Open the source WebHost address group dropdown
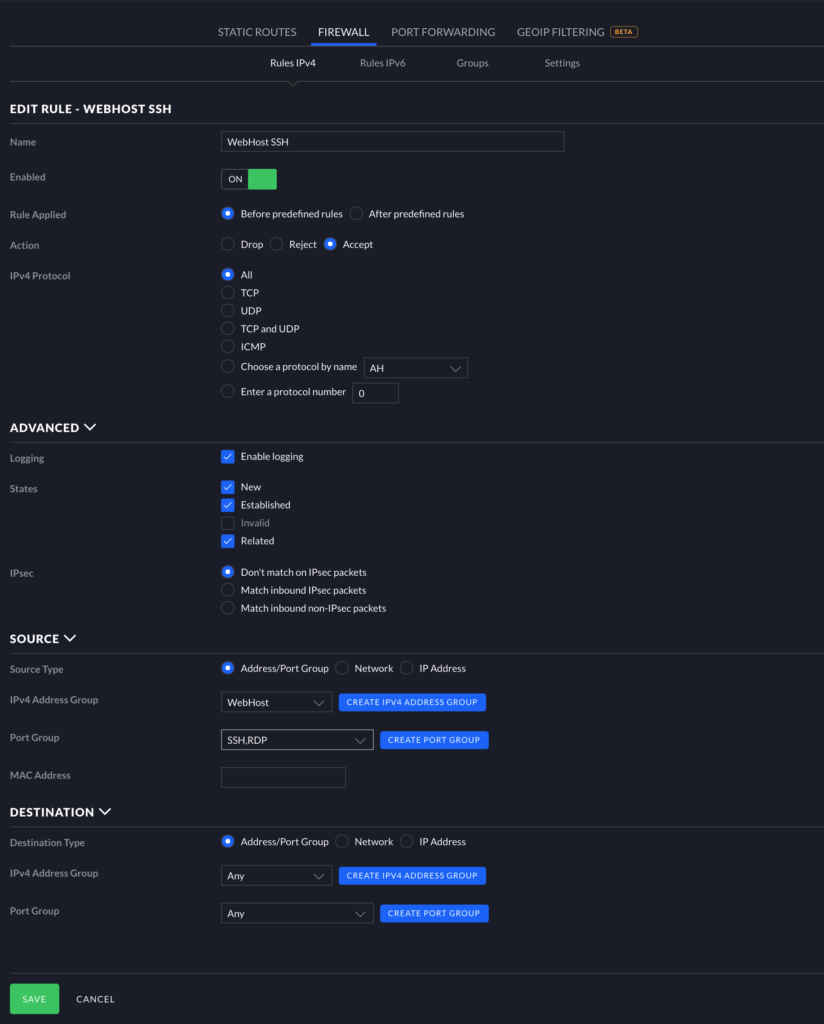 pos(276,703)
